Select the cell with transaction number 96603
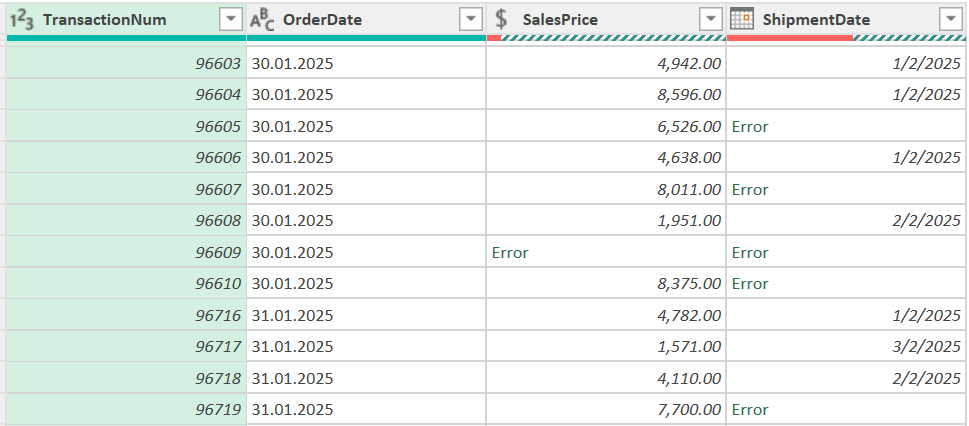Viewport: 969px width, 426px height. (x=125, y=64)
